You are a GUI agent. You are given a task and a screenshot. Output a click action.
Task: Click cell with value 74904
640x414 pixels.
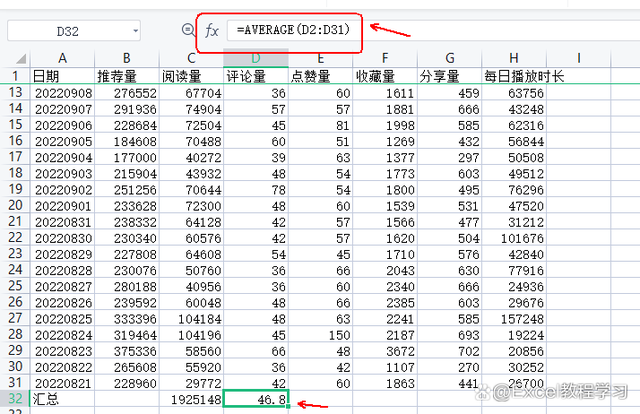(191, 109)
